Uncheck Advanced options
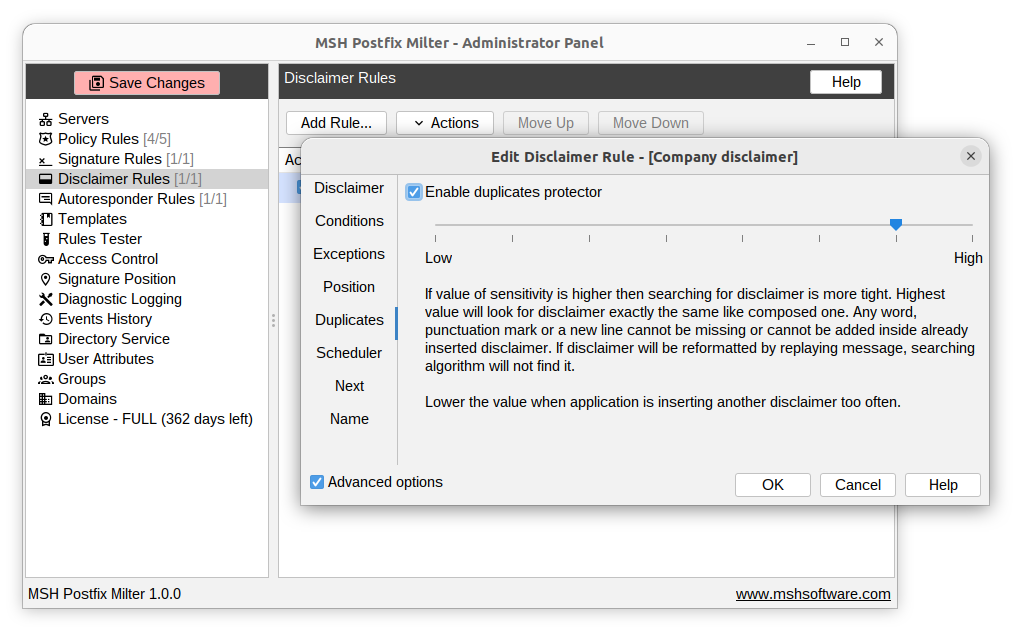This screenshot has width=1023, height=636. (x=317, y=482)
